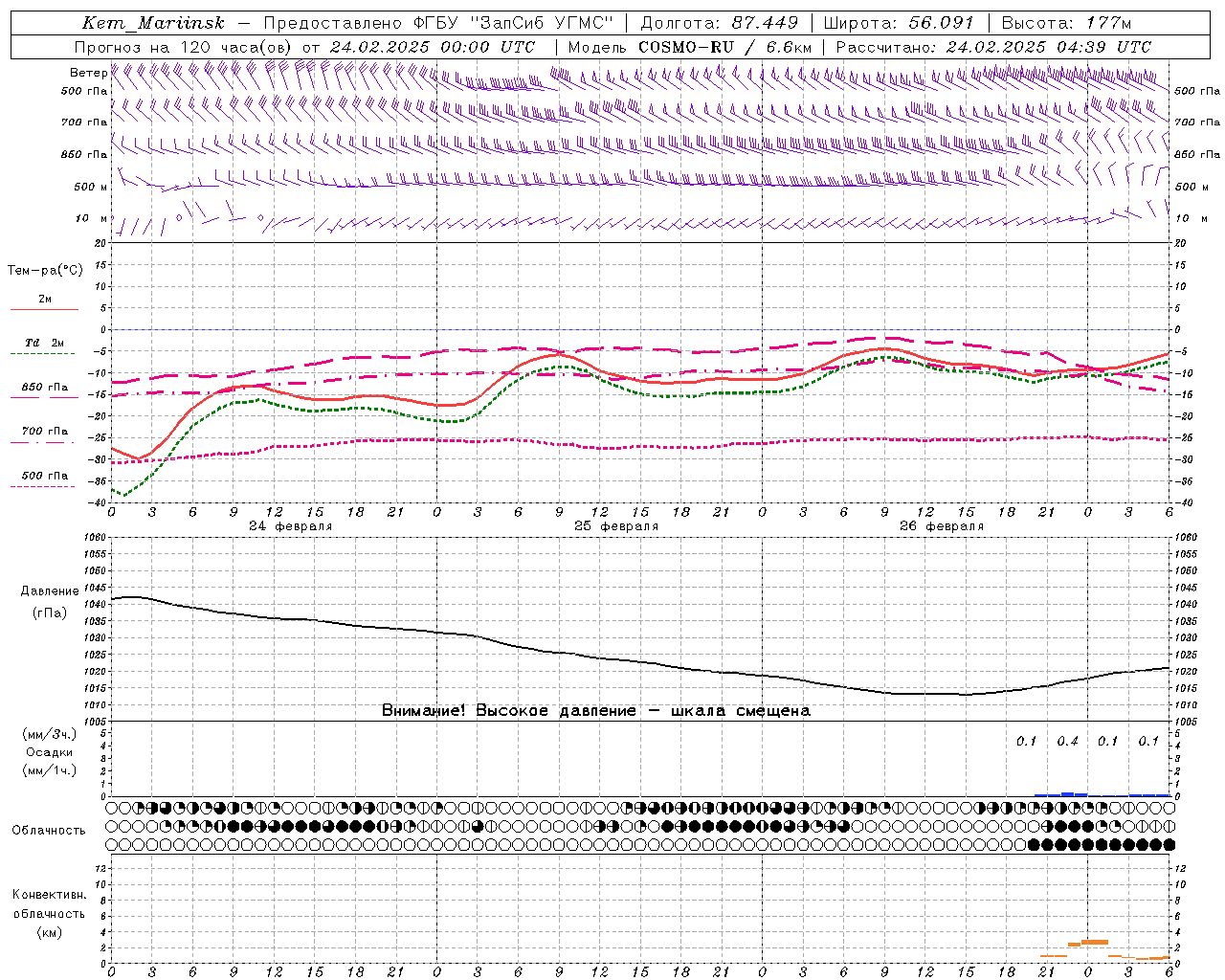
Task: Click the Осадки precipitation label
Action: tap(50, 752)
